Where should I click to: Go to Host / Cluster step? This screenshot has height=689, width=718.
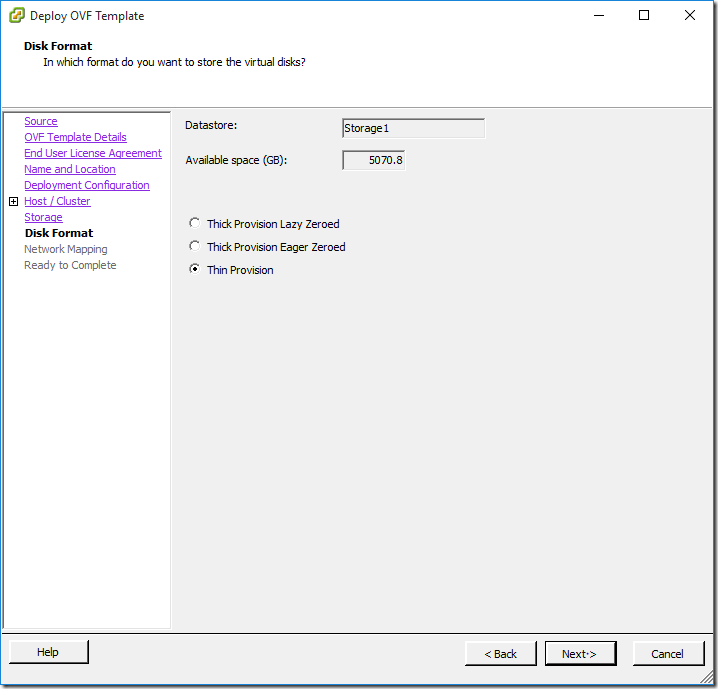(x=57, y=201)
